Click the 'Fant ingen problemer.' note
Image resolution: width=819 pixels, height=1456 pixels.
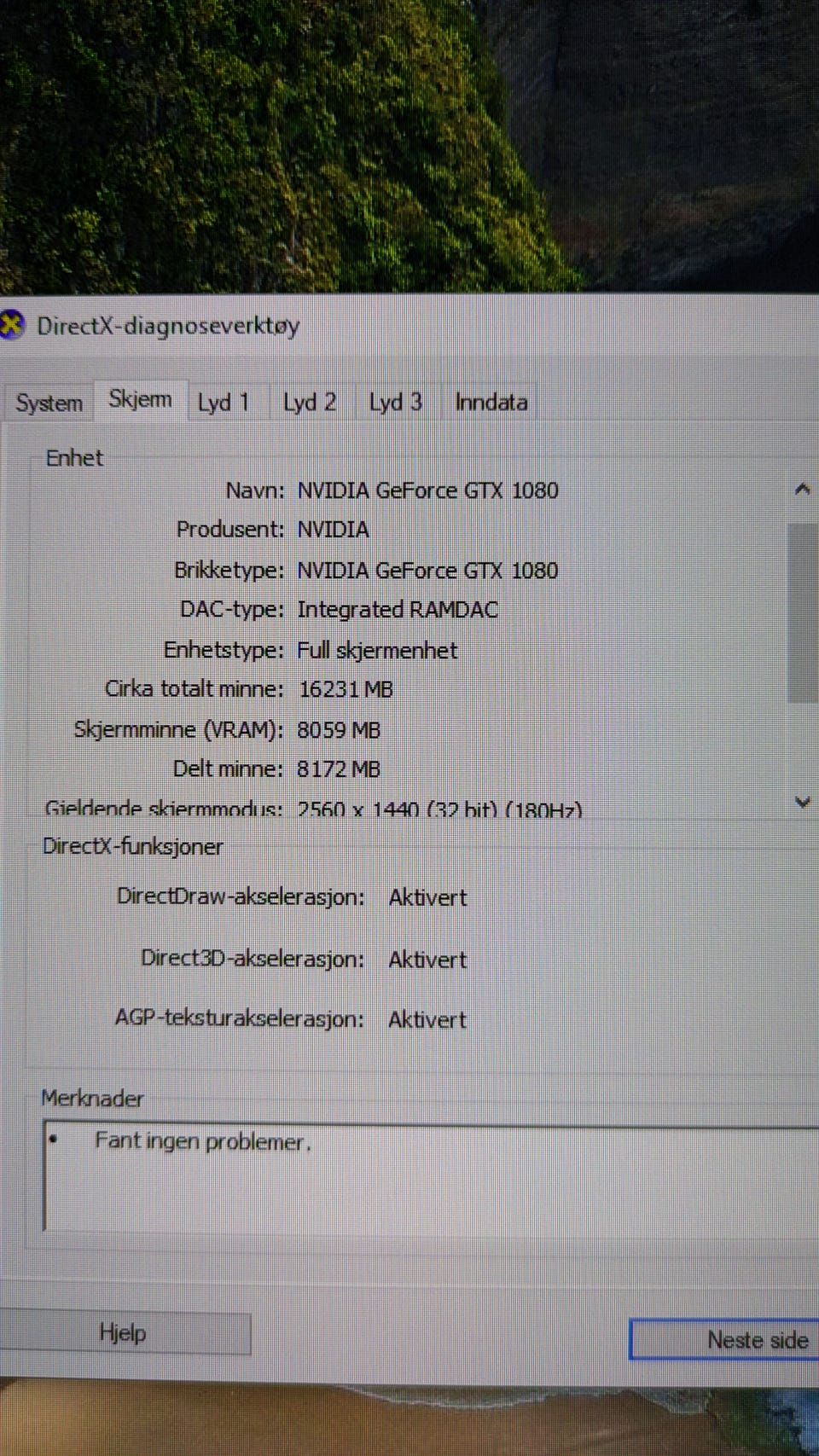click(x=203, y=1141)
